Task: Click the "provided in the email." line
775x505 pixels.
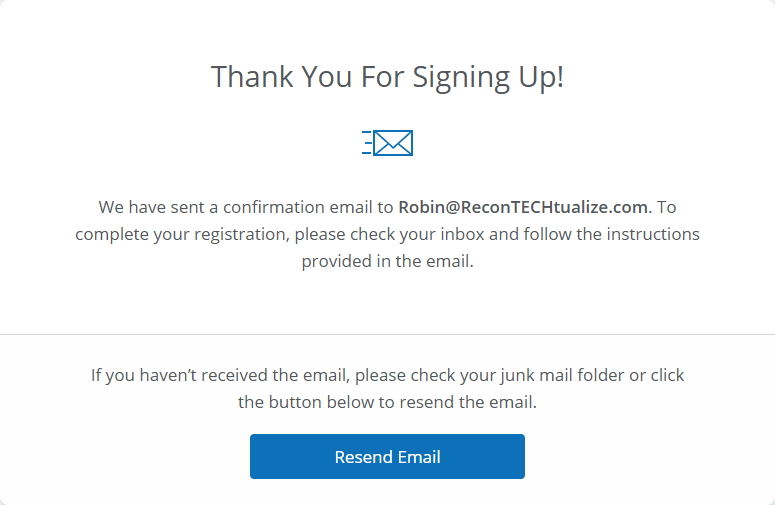Action: point(387,261)
